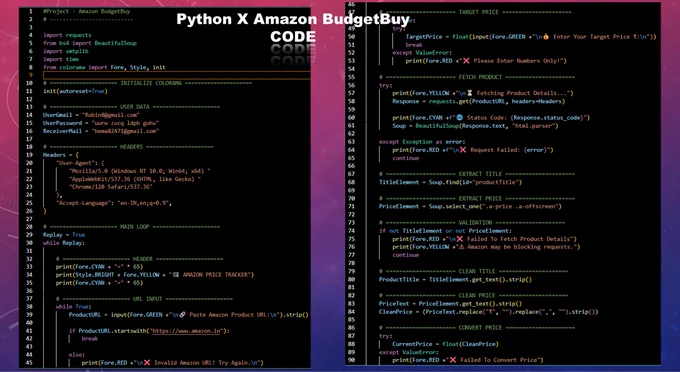Click the "FETCH PRODUCT" section comment
The width and height of the screenshot is (680, 372).
pos(477,77)
